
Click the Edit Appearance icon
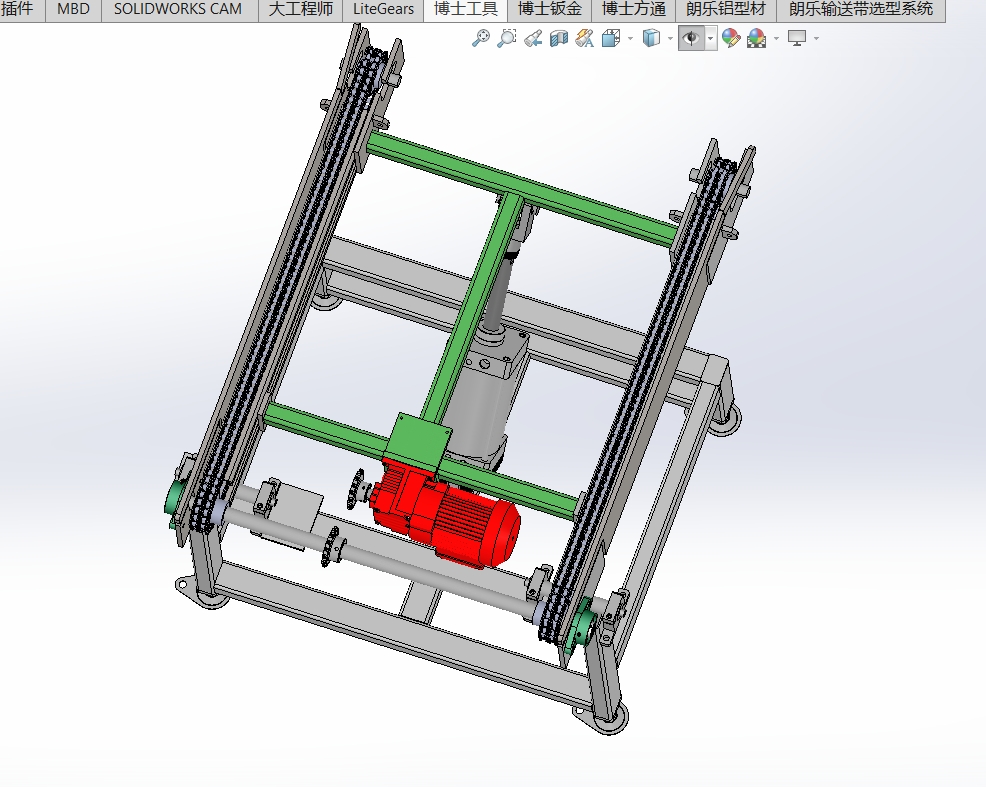pos(731,38)
